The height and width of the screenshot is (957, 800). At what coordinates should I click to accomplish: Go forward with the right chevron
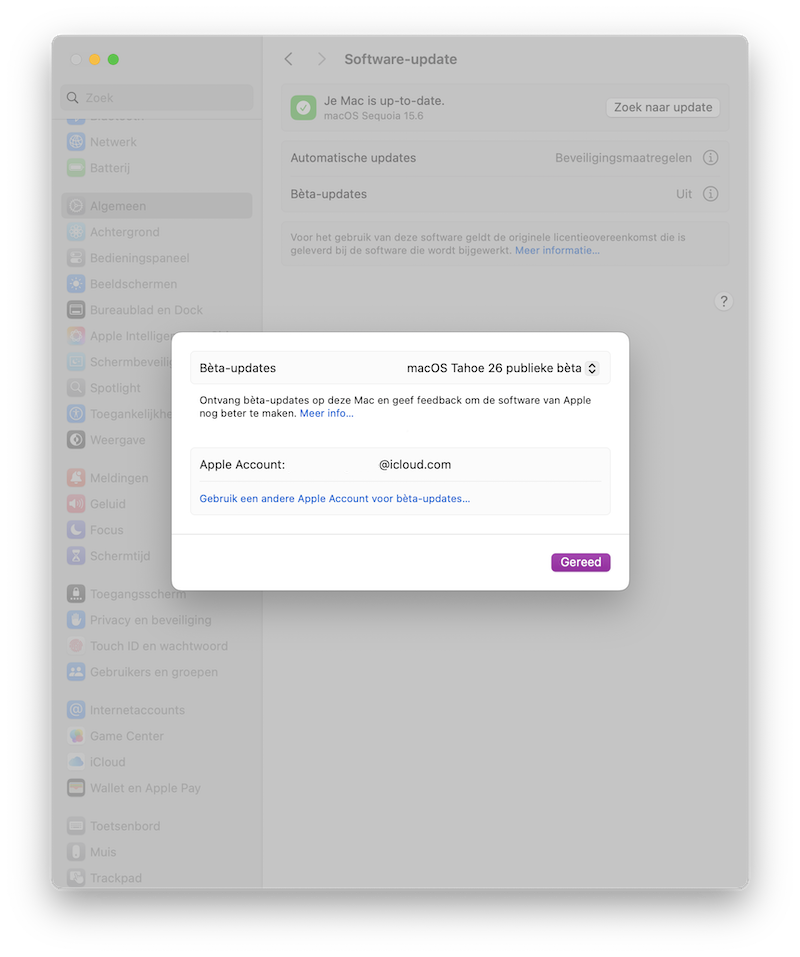[321, 59]
